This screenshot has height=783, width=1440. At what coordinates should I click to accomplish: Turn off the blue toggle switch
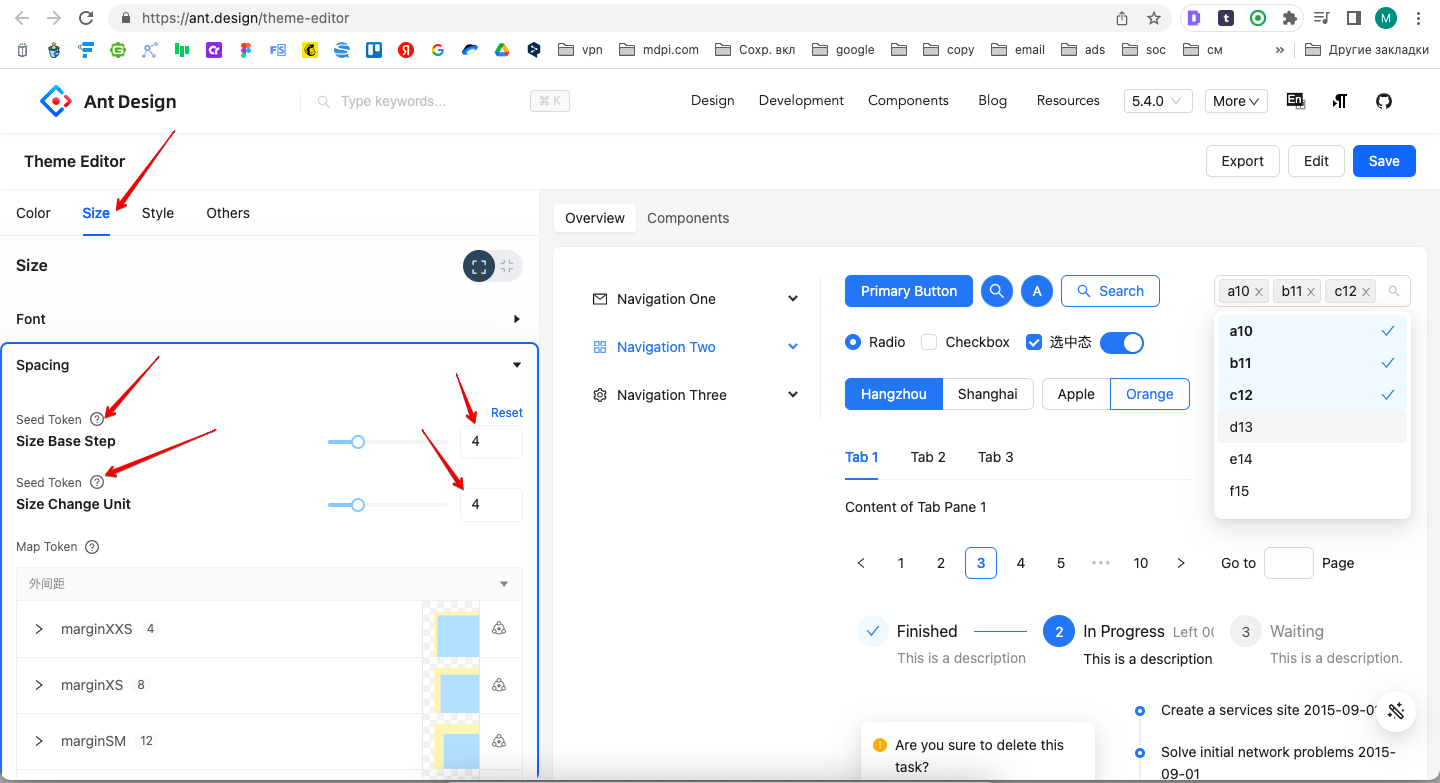pos(1121,343)
